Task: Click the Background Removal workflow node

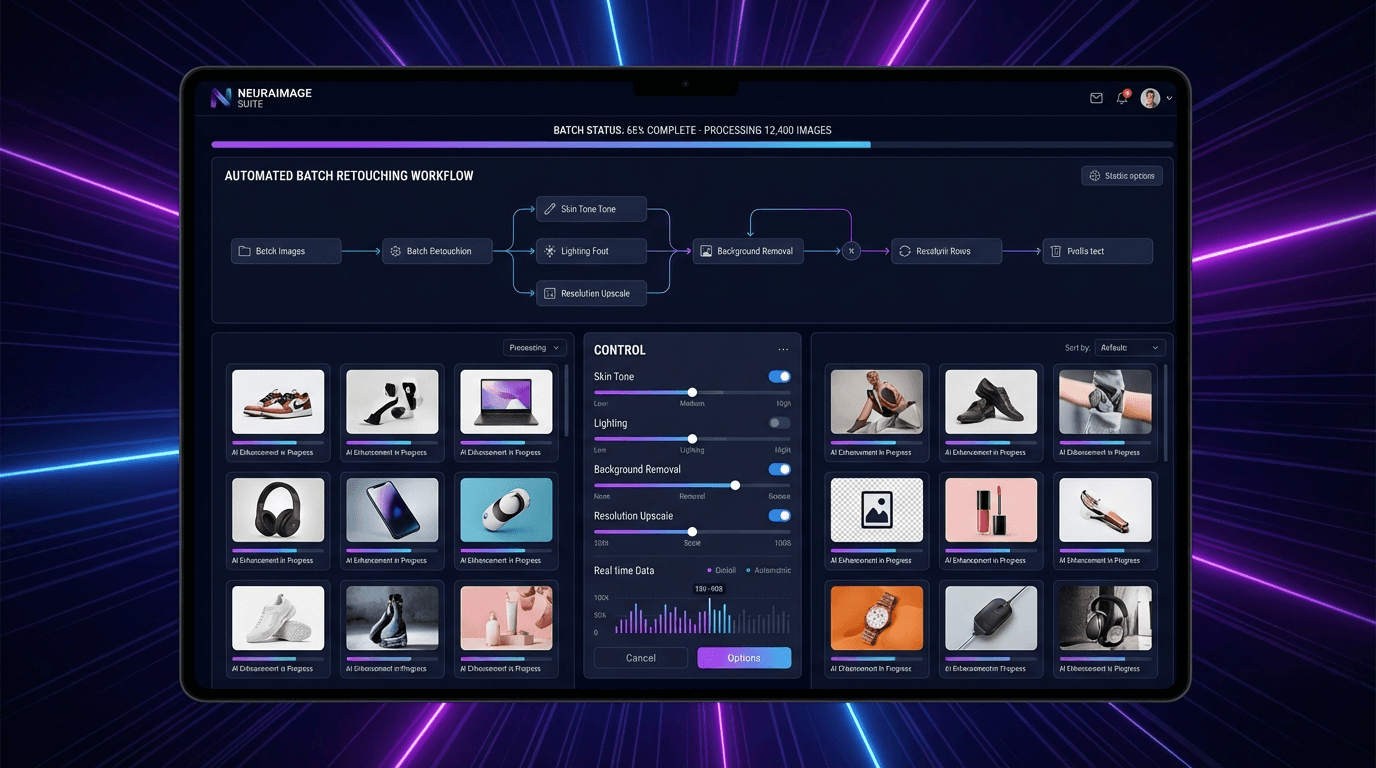Action: coord(748,251)
